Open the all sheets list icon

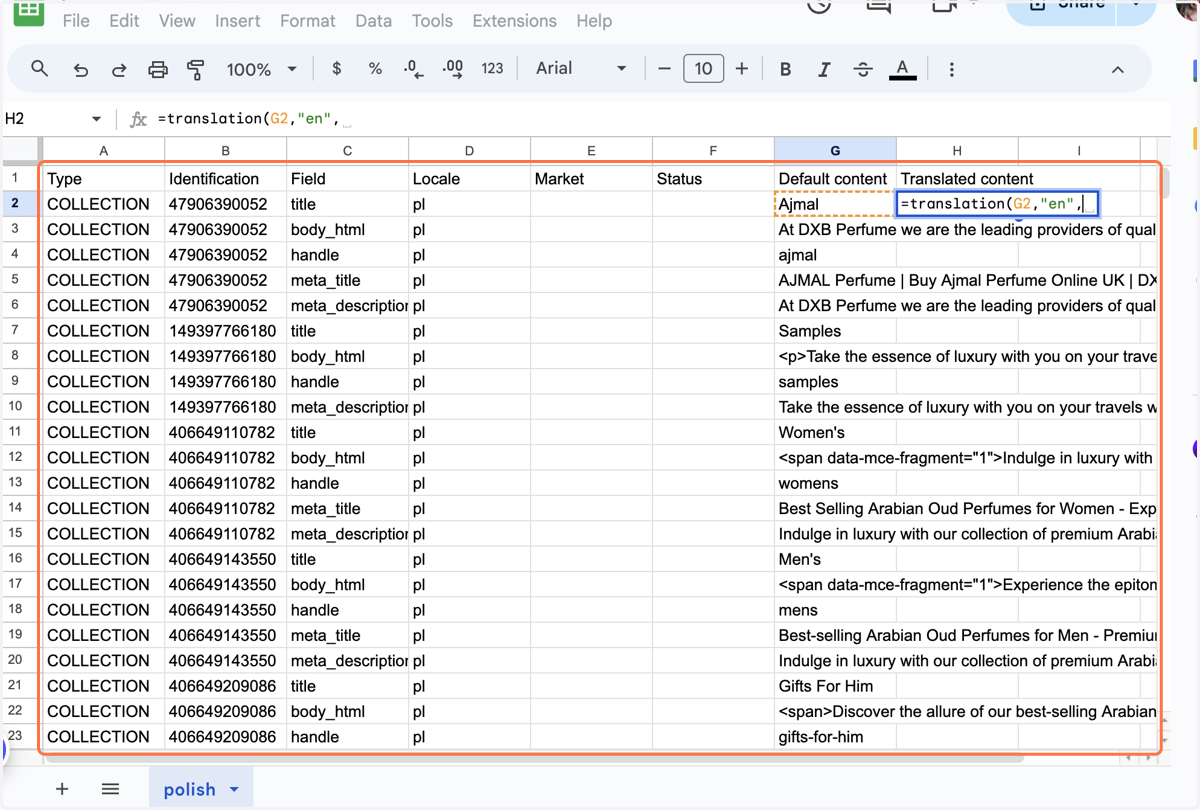pos(110,789)
